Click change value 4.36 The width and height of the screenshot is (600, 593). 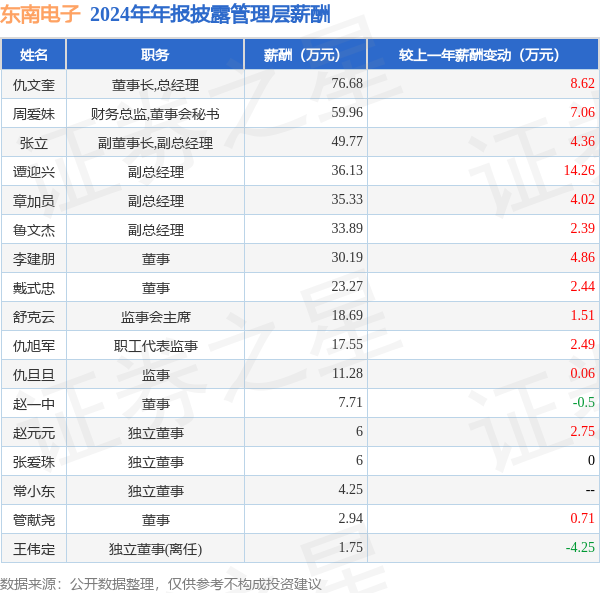point(582,141)
